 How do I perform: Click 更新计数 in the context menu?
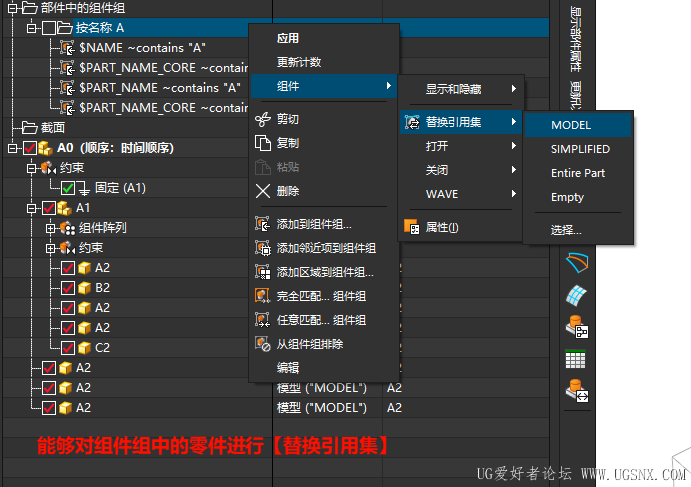click(x=324, y=62)
